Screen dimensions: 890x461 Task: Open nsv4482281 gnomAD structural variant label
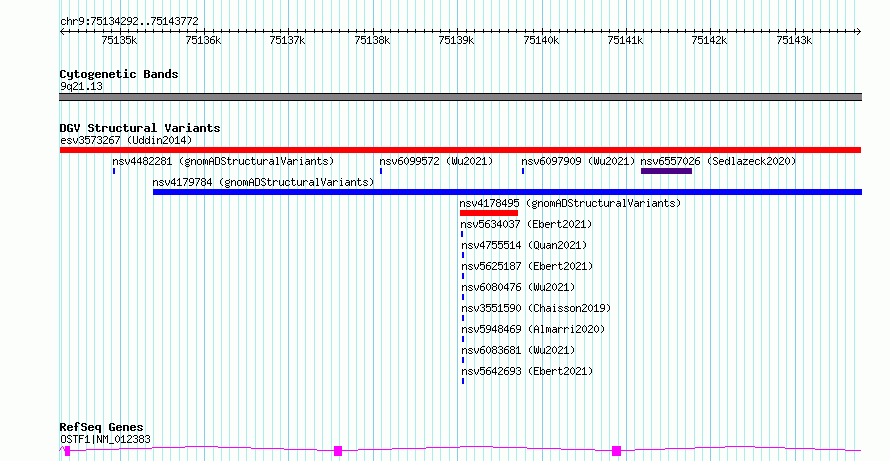(x=223, y=161)
